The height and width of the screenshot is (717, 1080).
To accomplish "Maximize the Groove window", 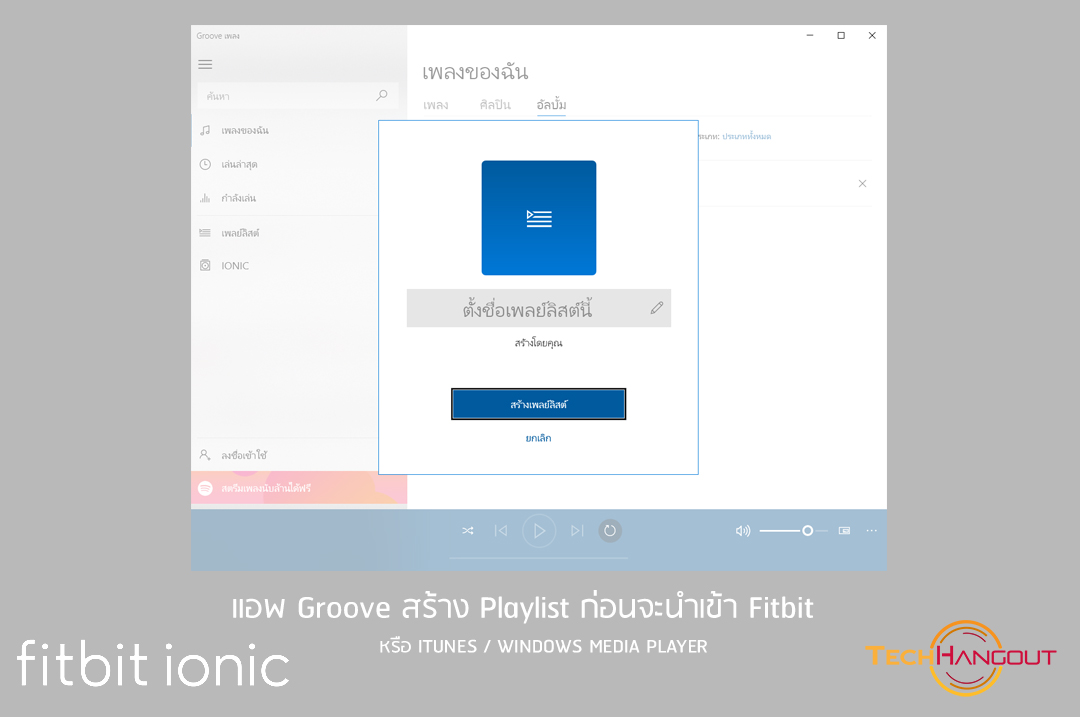I will 841,35.
